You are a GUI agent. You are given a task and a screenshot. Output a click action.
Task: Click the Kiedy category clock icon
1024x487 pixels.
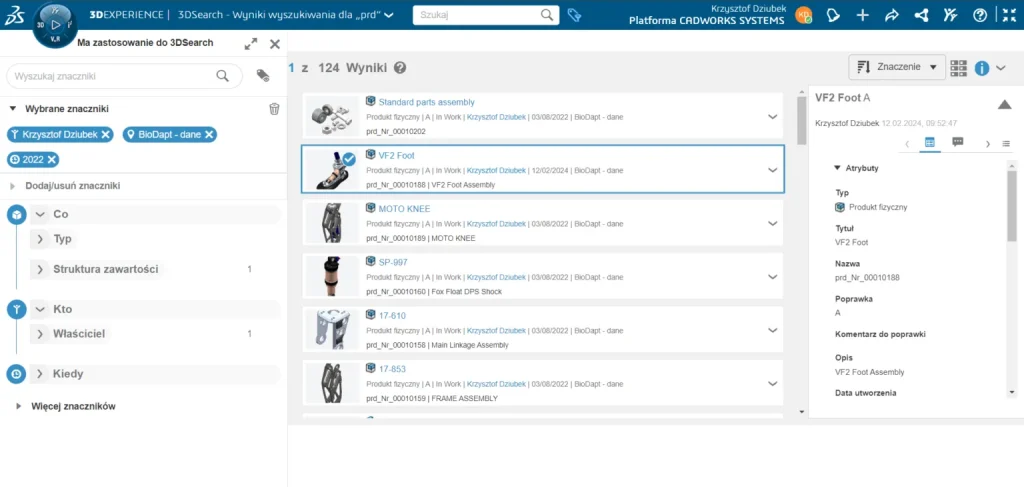(x=16, y=374)
